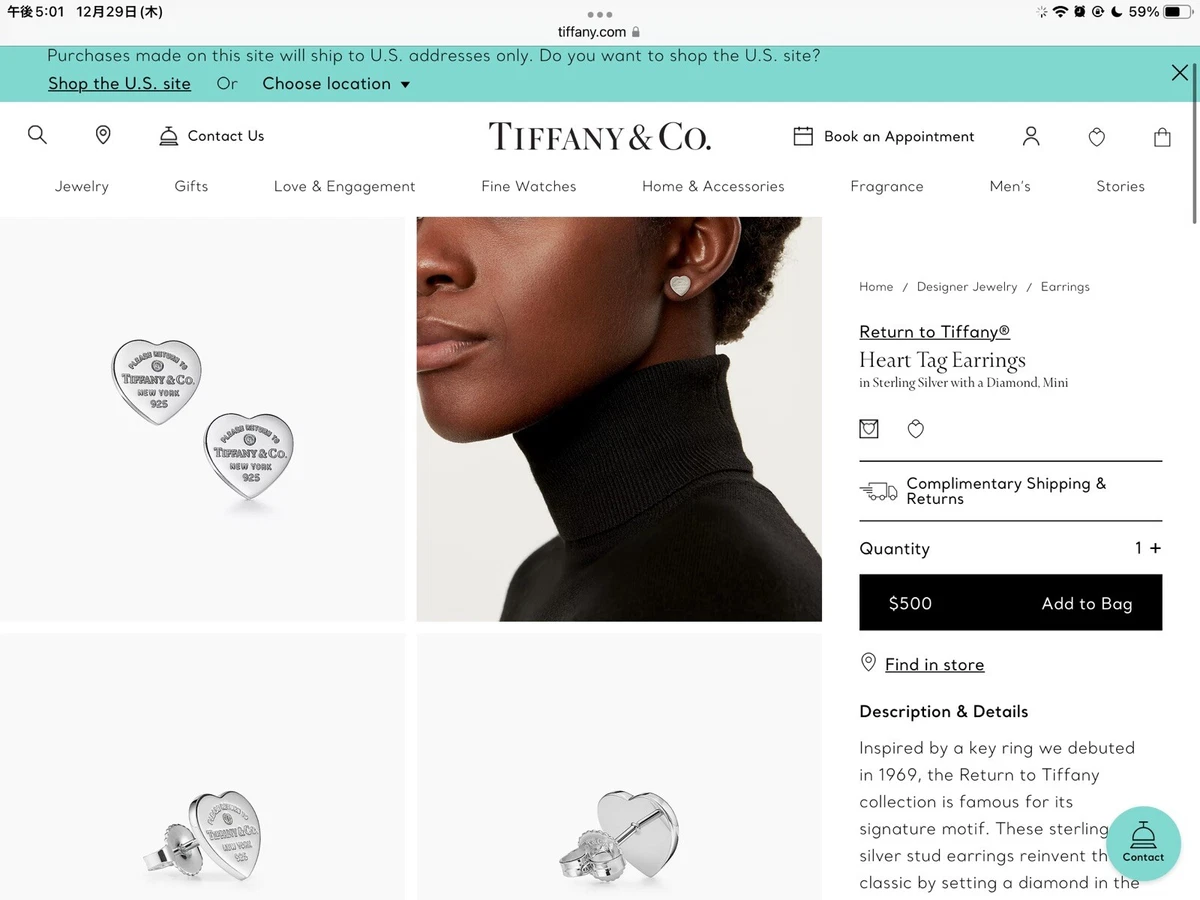Increase quantity with the plus sign
Viewport: 1200px width, 900px height.
coord(1156,548)
